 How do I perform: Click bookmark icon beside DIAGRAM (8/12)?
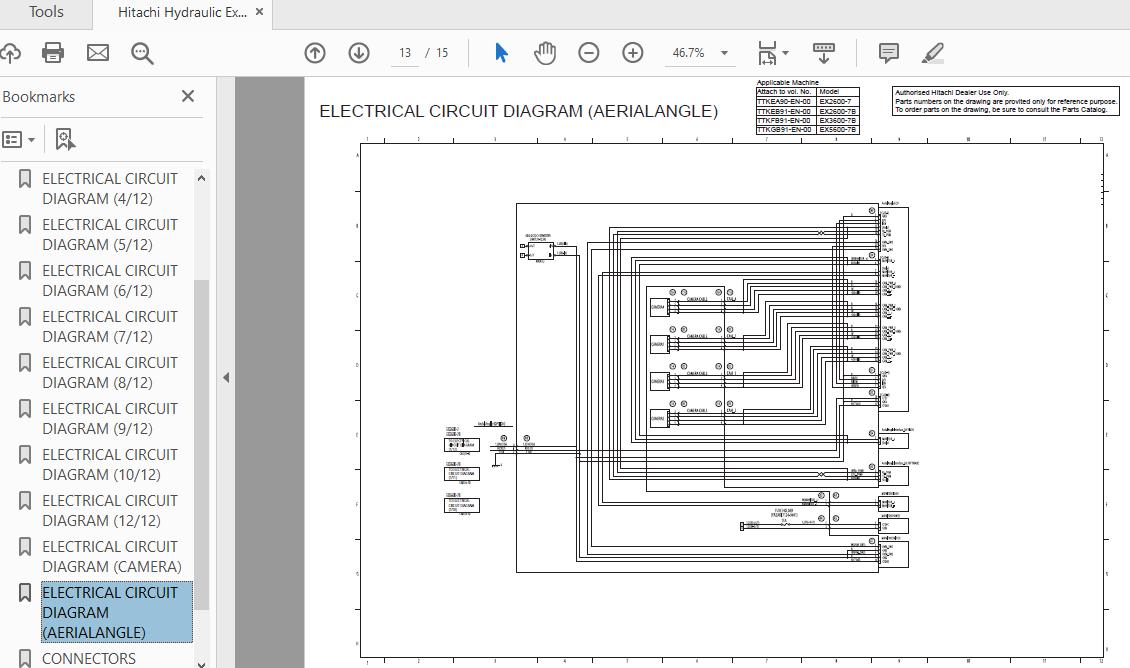pos(25,362)
